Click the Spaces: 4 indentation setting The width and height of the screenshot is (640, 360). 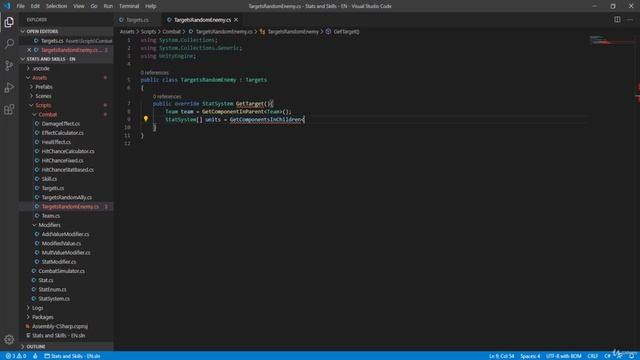(x=530, y=356)
